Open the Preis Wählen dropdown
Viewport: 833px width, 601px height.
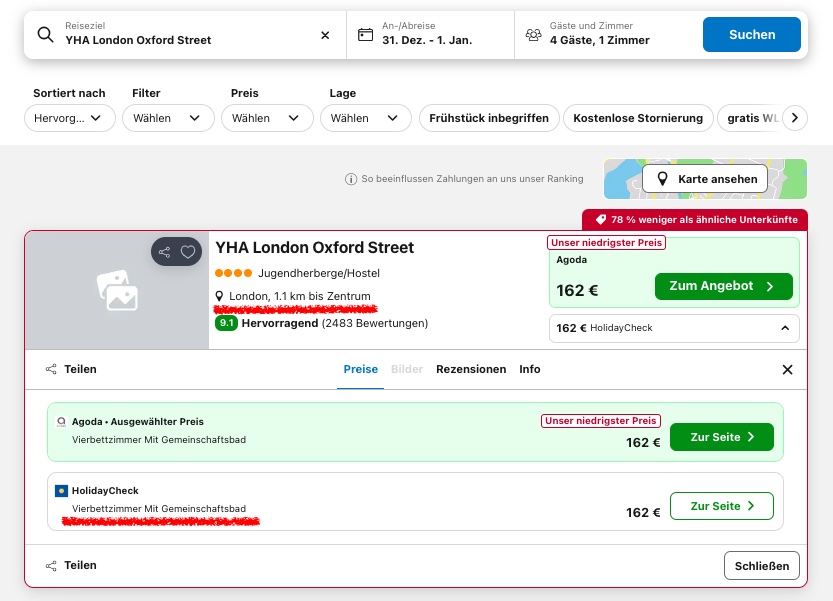coord(267,118)
